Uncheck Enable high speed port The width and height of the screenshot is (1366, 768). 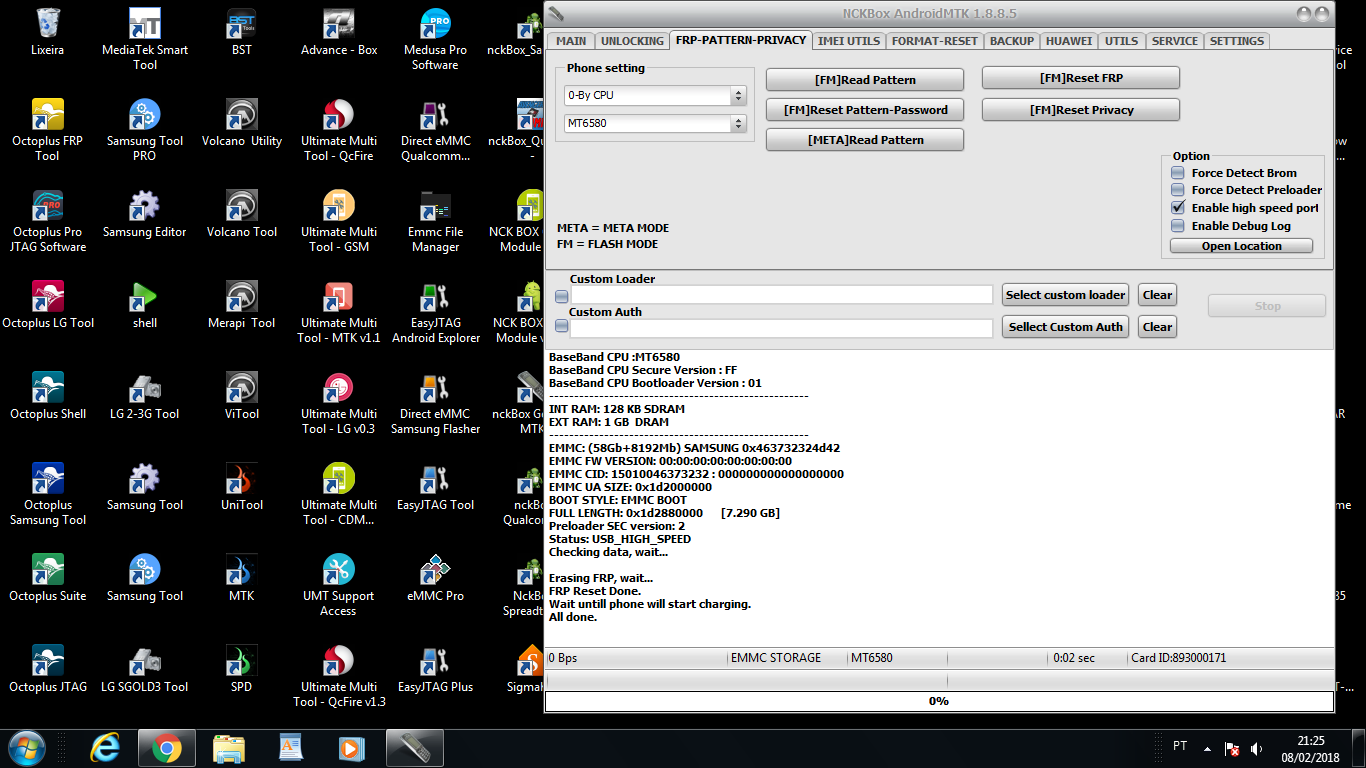tap(1178, 208)
